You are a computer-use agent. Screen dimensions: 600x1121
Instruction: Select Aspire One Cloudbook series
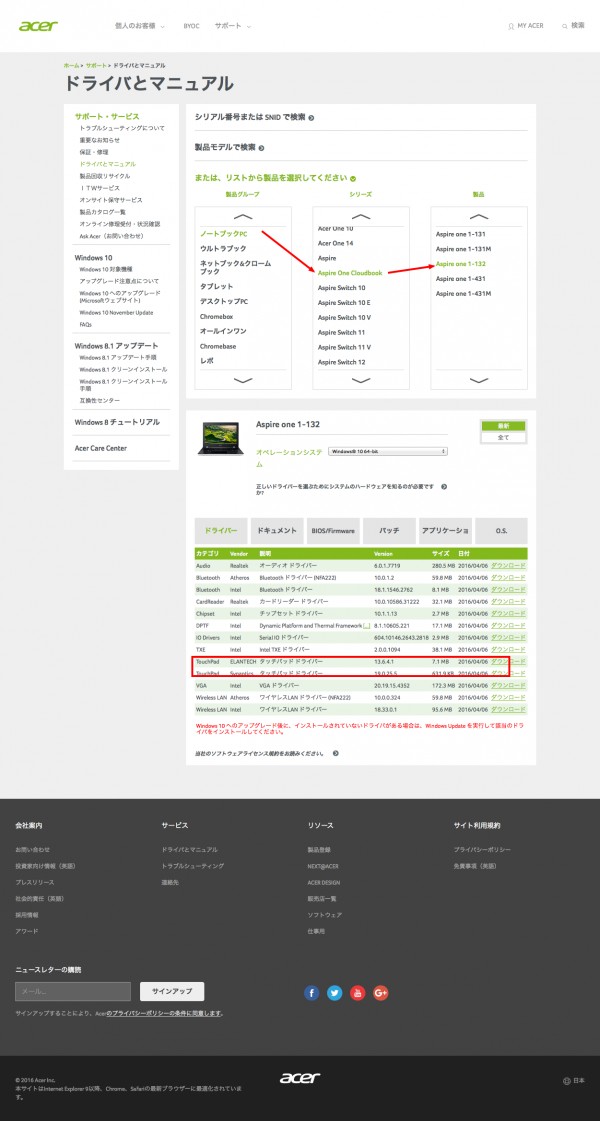point(350,272)
